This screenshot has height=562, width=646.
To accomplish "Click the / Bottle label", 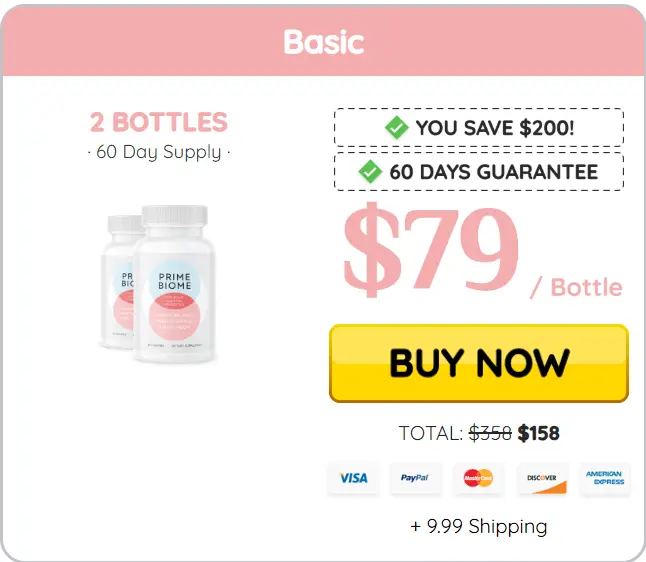I will (x=576, y=287).
